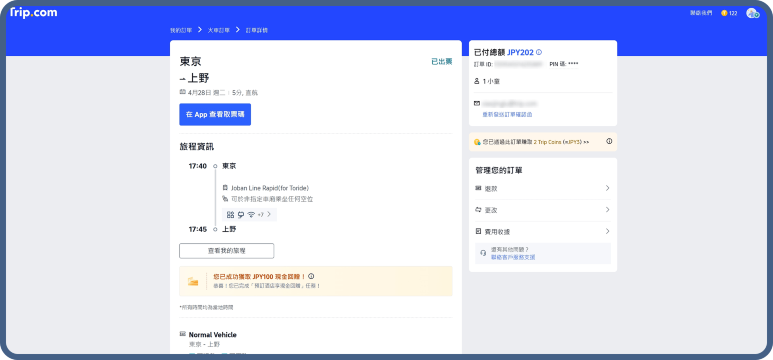Expand the +7 more amenities chevron
Screen dimensions: 773x360
269,215
